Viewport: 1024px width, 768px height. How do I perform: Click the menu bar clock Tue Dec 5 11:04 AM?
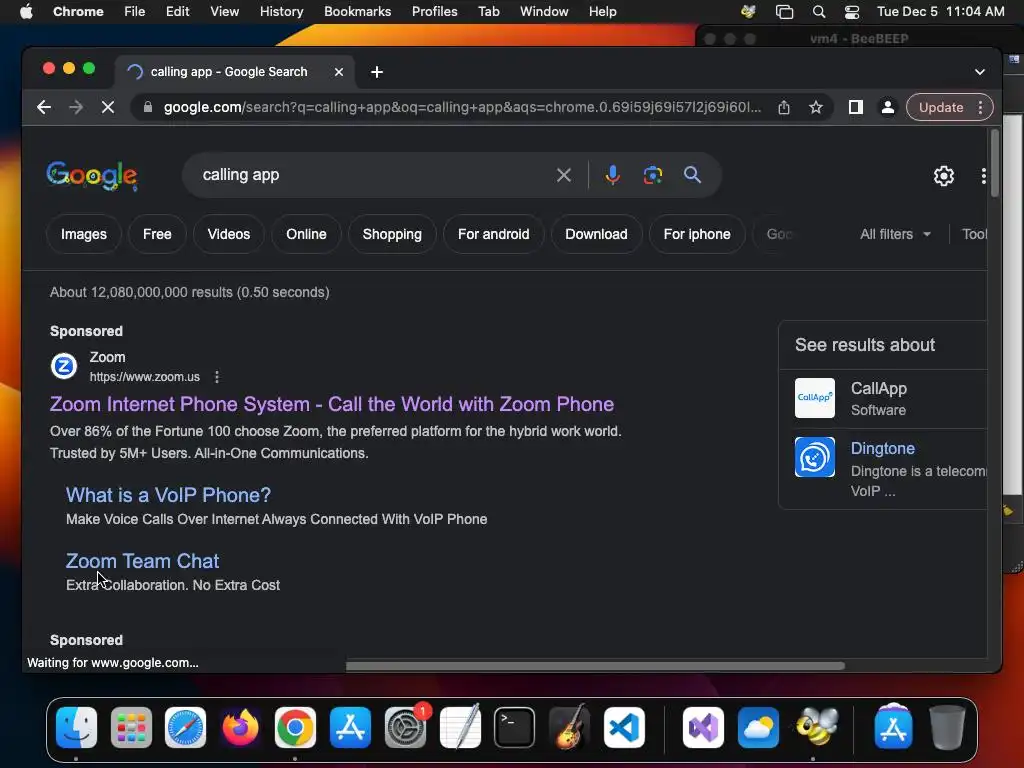[x=940, y=12]
